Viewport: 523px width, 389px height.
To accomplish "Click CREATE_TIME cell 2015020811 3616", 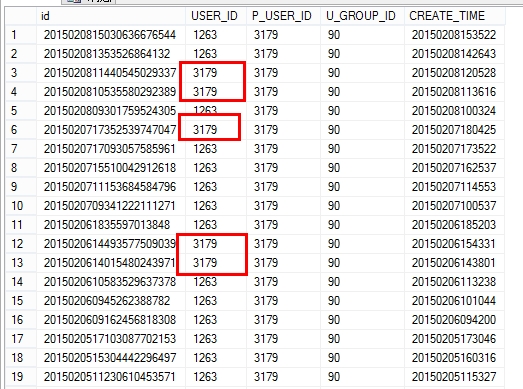I will click(x=454, y=92).
